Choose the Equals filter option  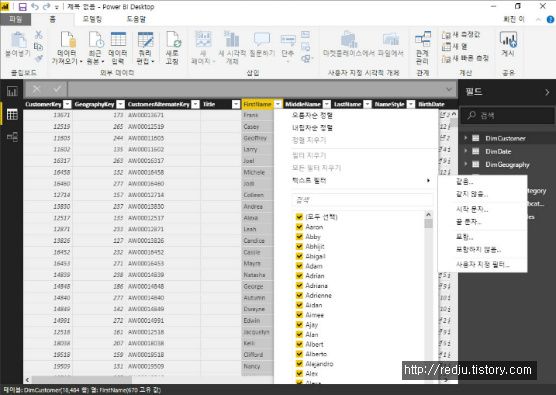pyautogui.click(x=464, y=182)
